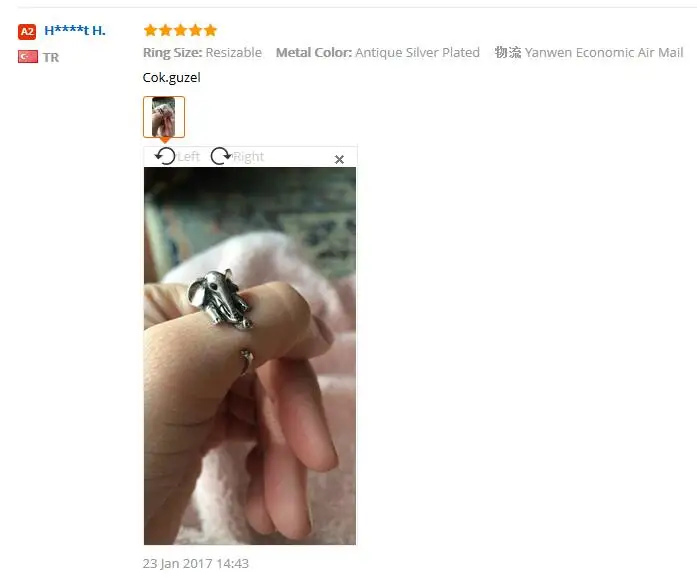The image size is (697, 586).
Task: Select the review photo thumbnail
Action: click(x=164, y=117)
